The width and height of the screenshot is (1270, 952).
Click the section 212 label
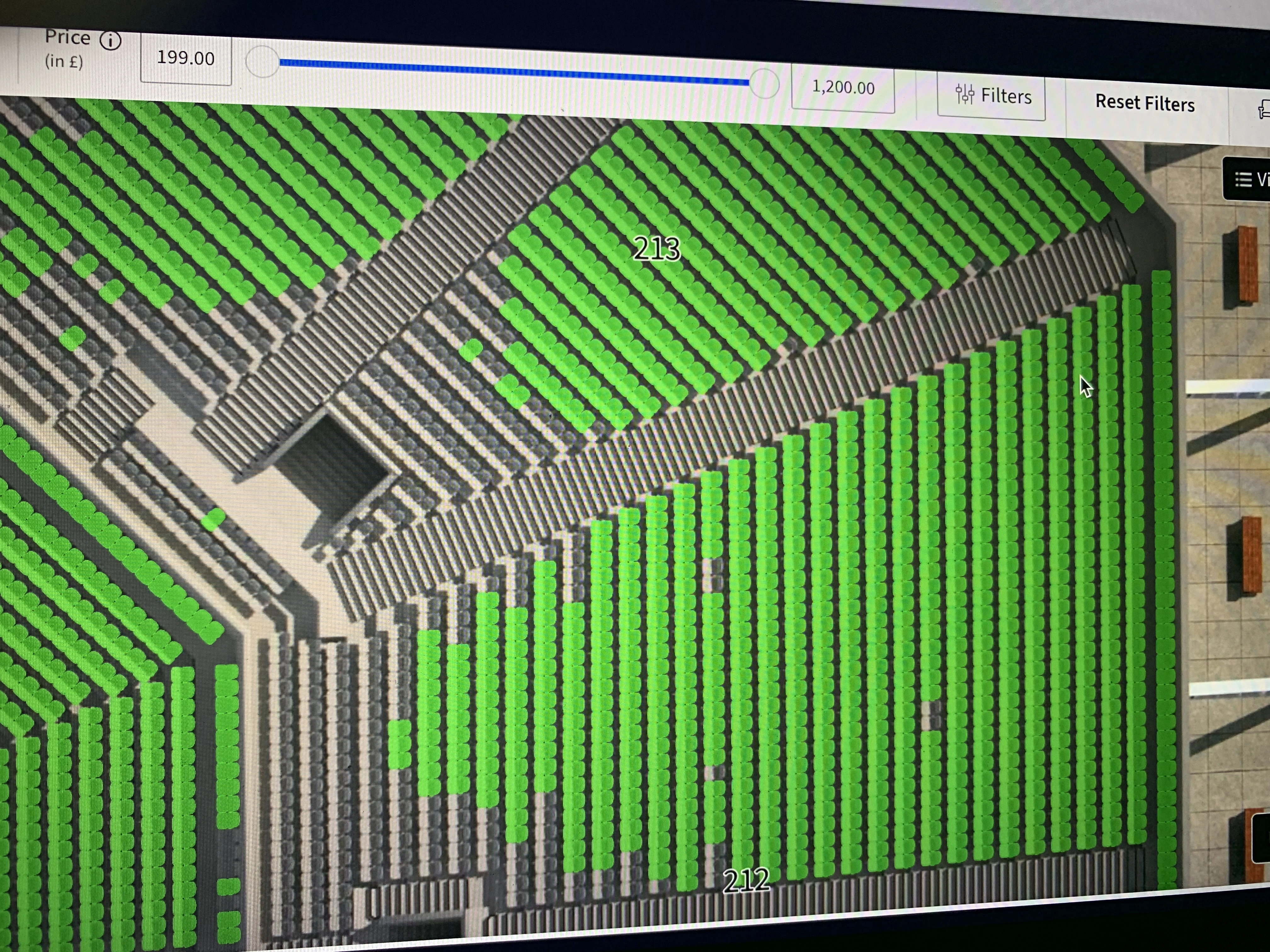(x=746, y=881)
